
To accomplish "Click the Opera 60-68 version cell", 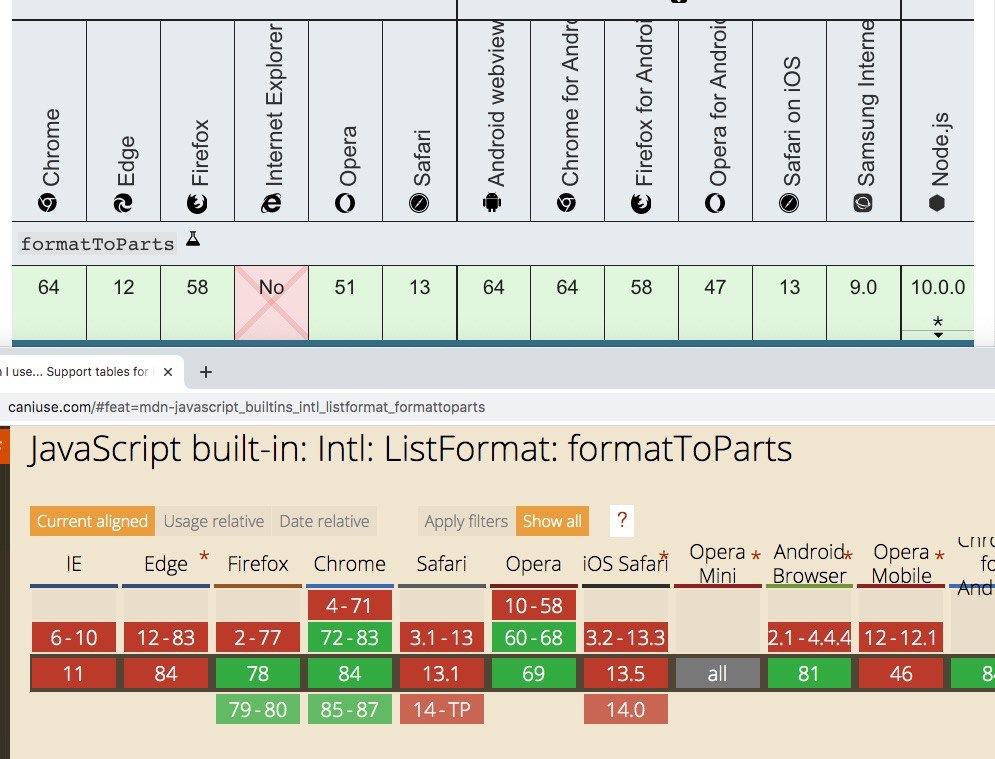I will pos(534,637).
